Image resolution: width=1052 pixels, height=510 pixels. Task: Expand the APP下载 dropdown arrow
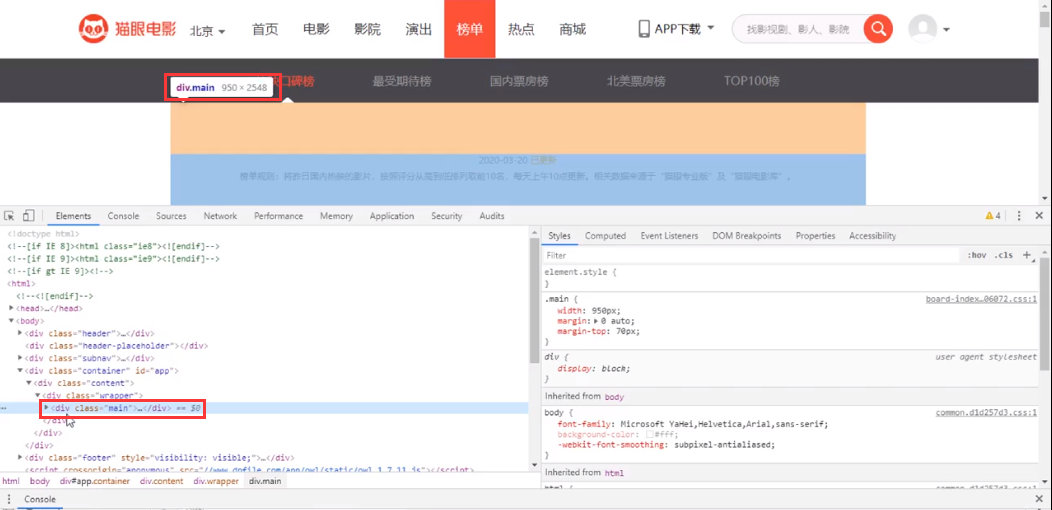[x=711, y=28]
